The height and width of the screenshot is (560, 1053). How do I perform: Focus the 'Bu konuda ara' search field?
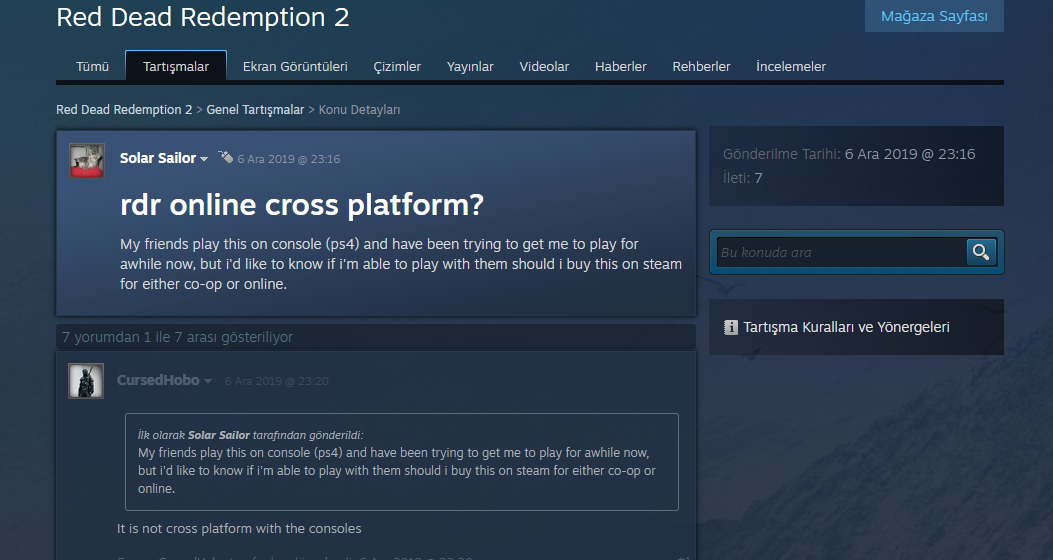click(x=841, y=252)
